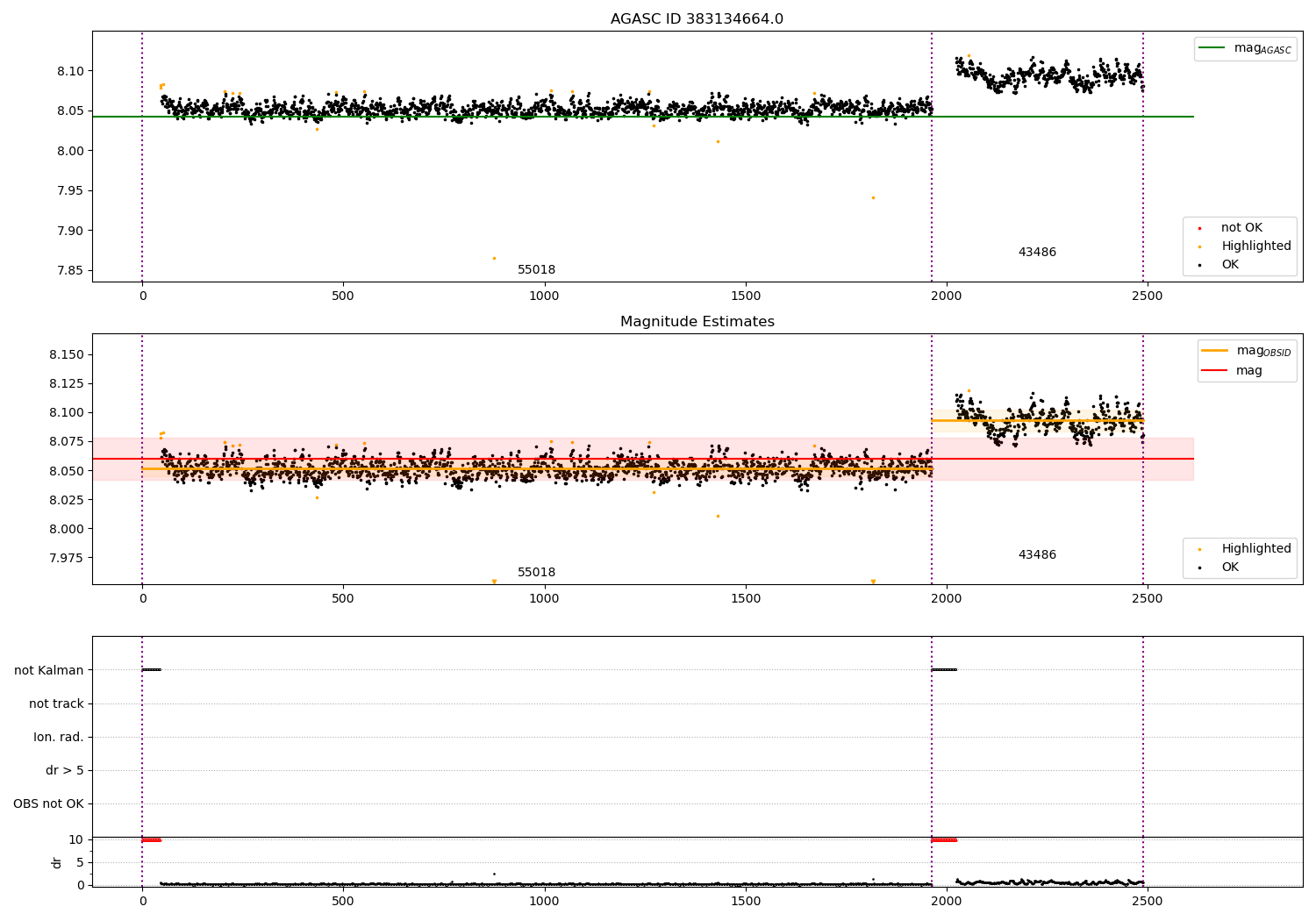Click the 8.000 y-tick label in middle plot

pyautogui.click(x=67, y=529)
